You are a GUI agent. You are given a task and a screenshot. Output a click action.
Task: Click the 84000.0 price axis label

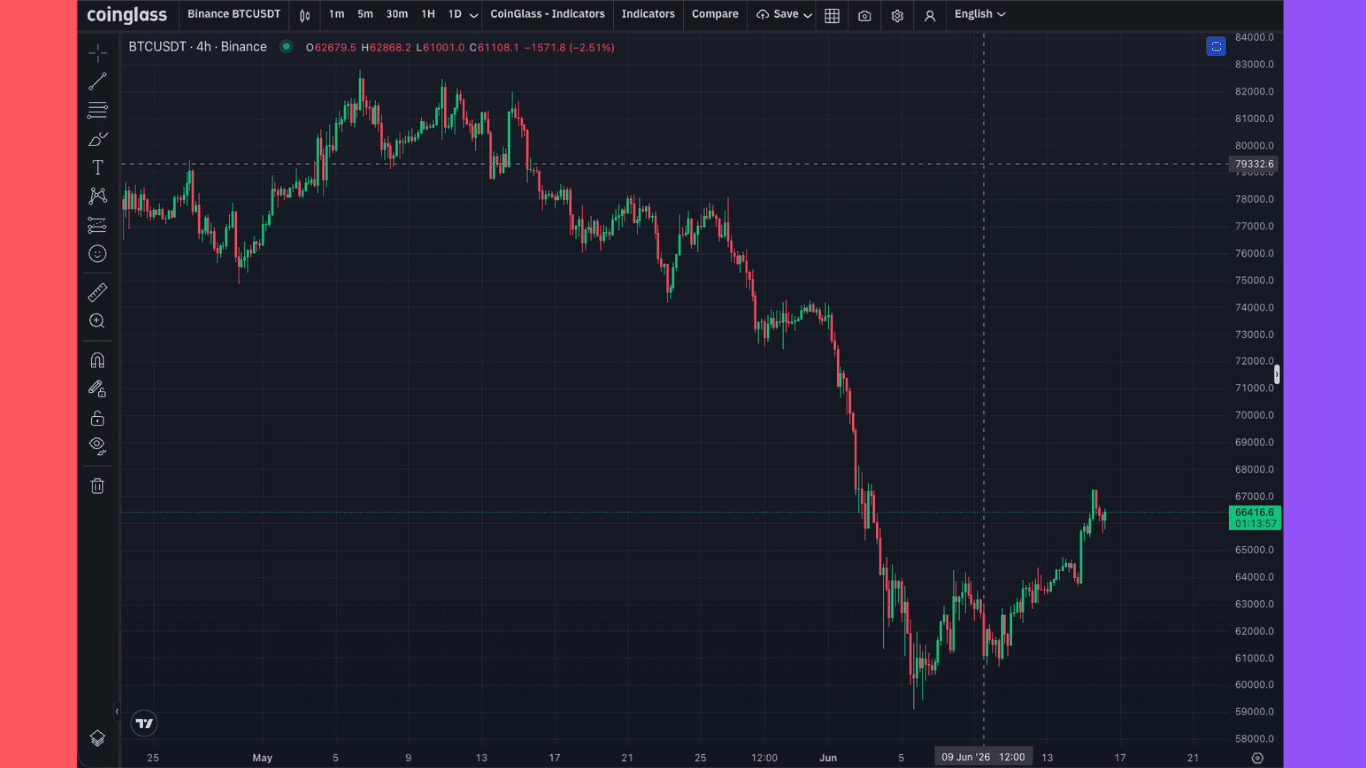[x=1254, y=38]
